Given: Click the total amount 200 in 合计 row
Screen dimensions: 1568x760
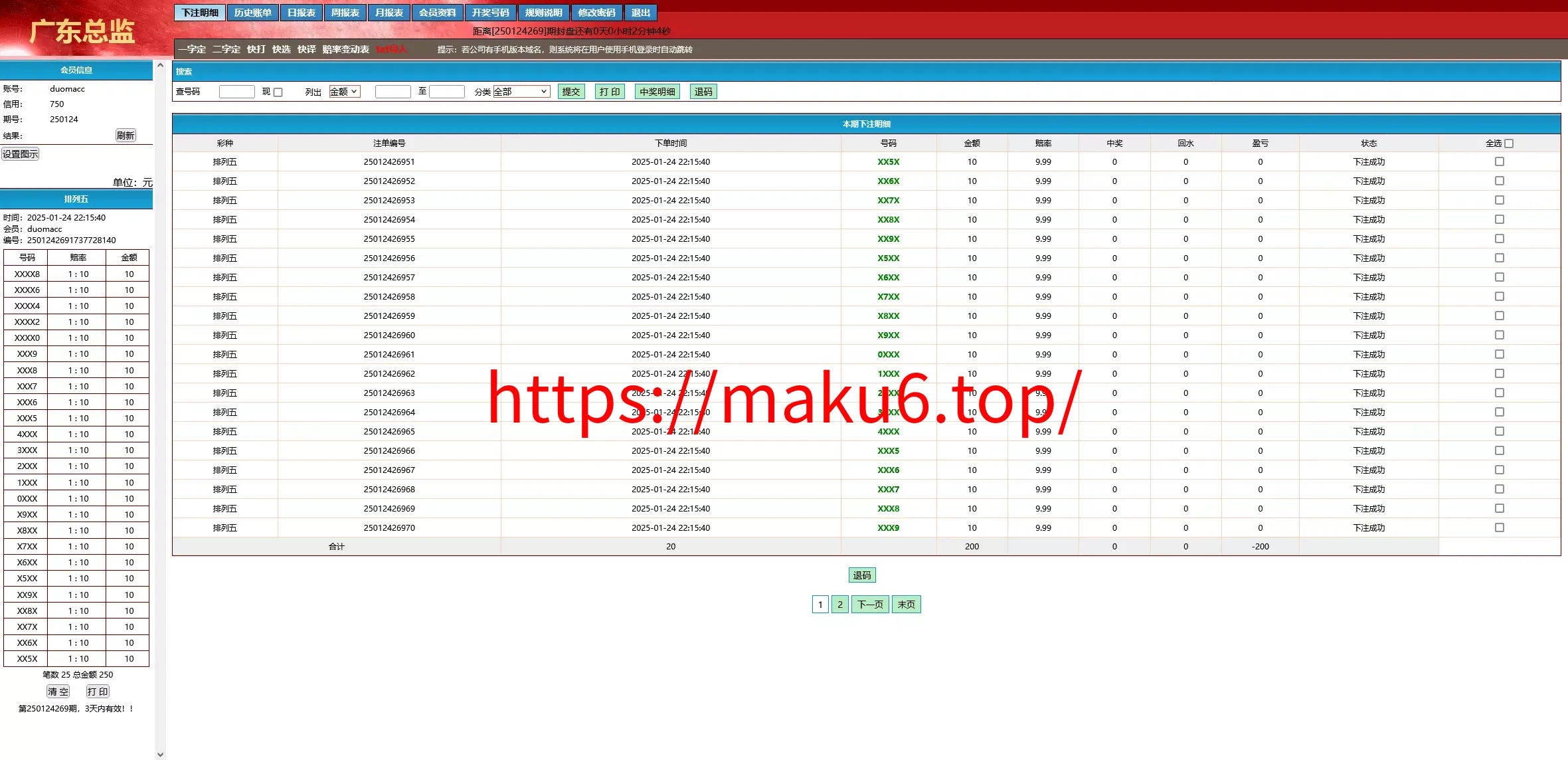Looking at the screenshot, I should point(972,547).
